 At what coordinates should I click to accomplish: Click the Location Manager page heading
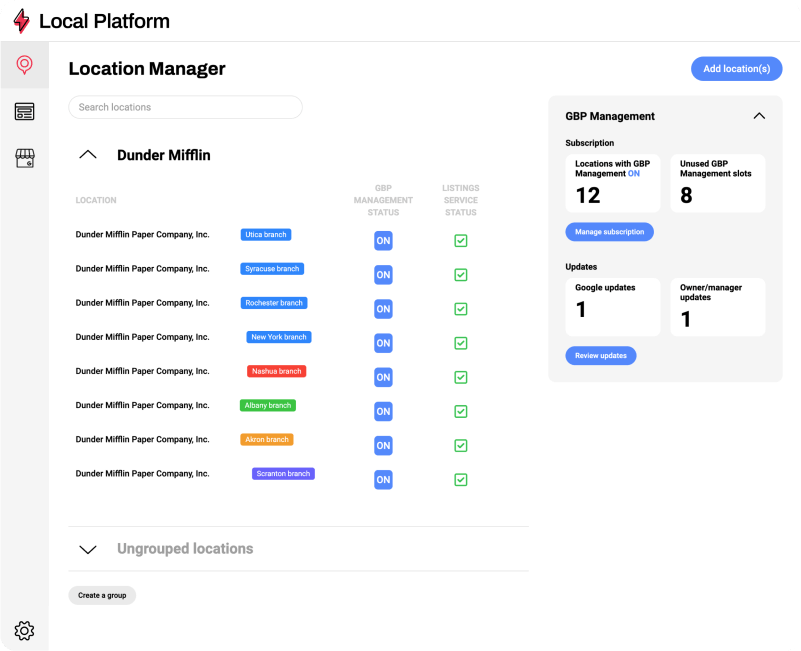pyautogui.click(x=147, y=69)
